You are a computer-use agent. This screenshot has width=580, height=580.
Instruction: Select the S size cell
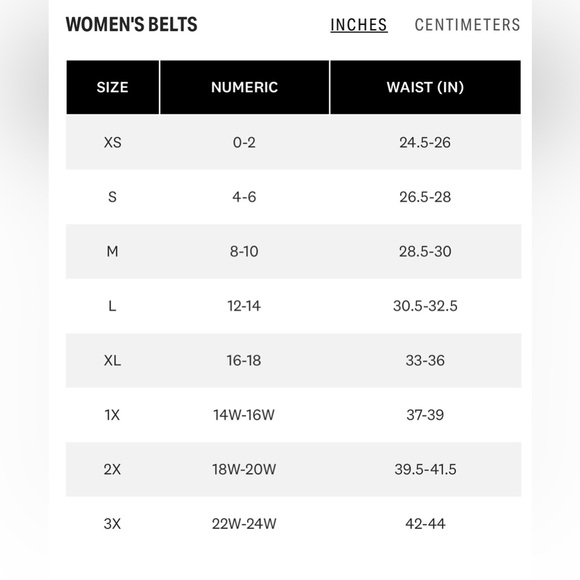(x=112, y=197)
